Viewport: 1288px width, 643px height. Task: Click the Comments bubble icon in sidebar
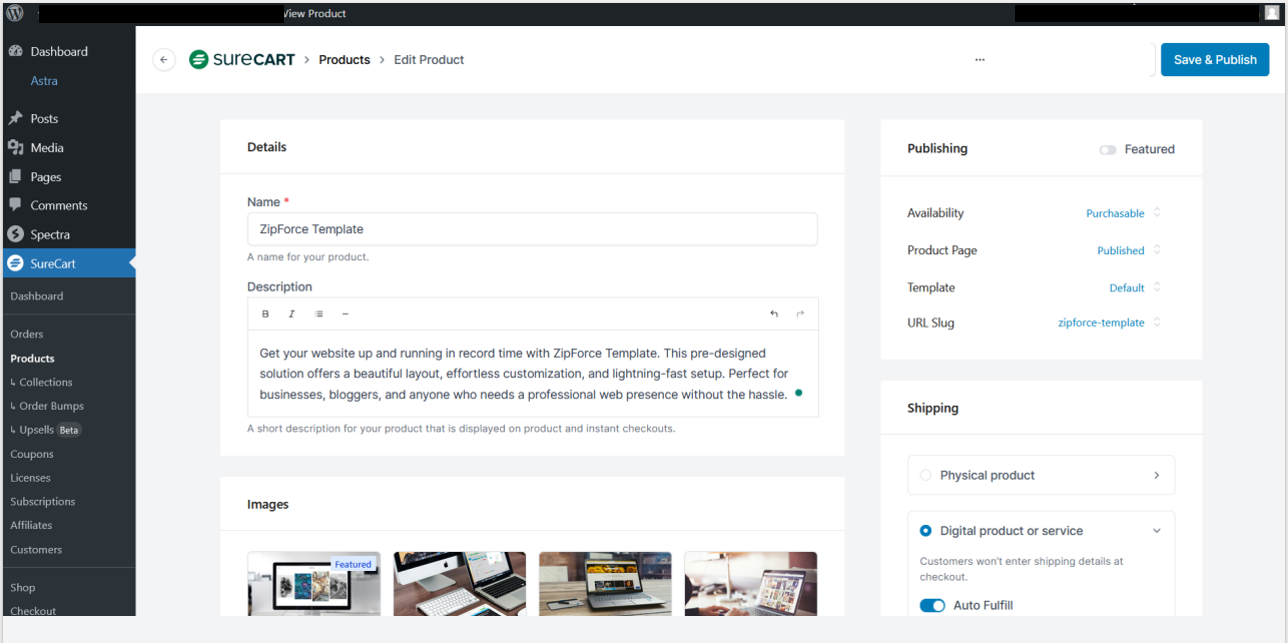[15, 205]
